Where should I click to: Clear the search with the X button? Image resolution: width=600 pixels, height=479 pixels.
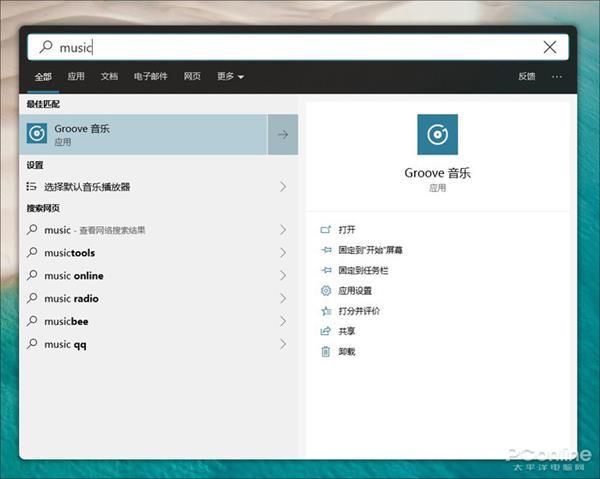coord(550,47)
